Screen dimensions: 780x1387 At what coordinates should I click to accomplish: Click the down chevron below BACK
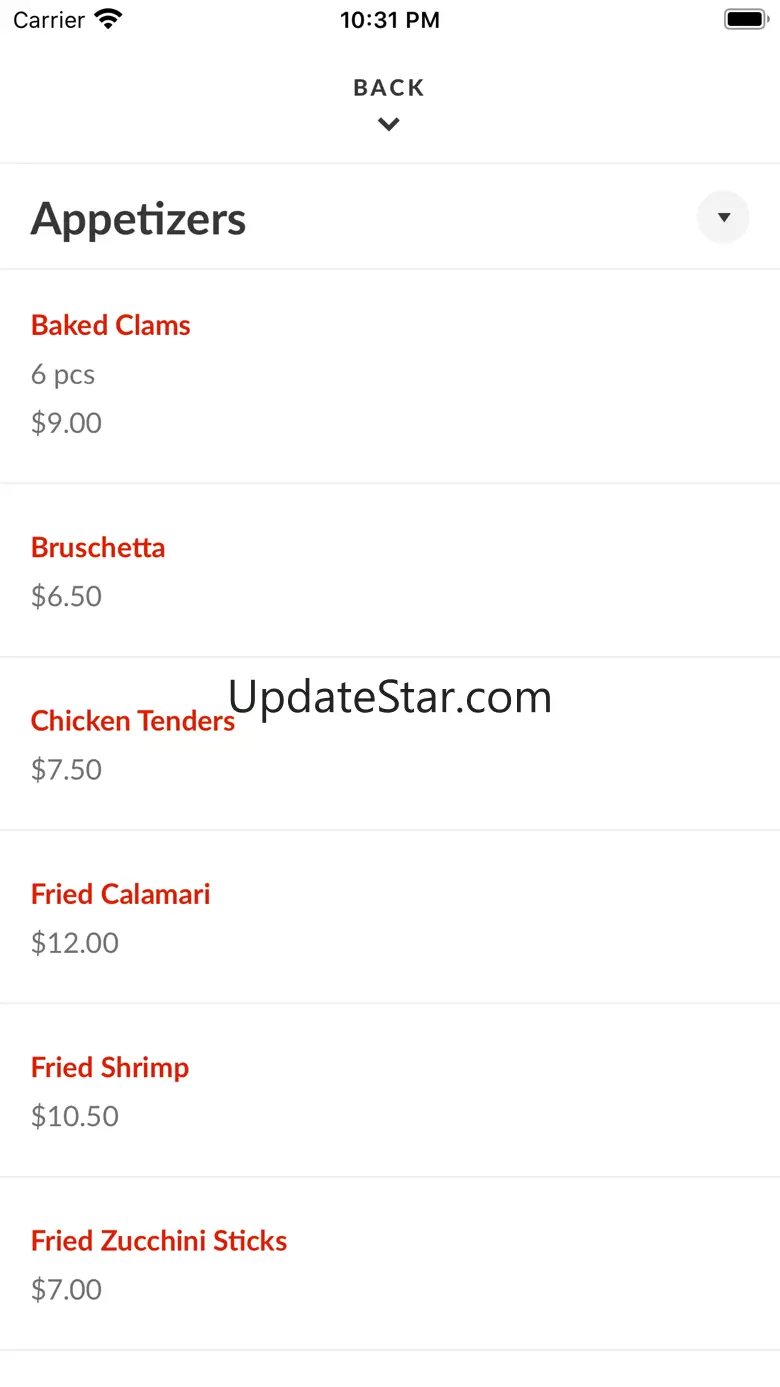389,125
